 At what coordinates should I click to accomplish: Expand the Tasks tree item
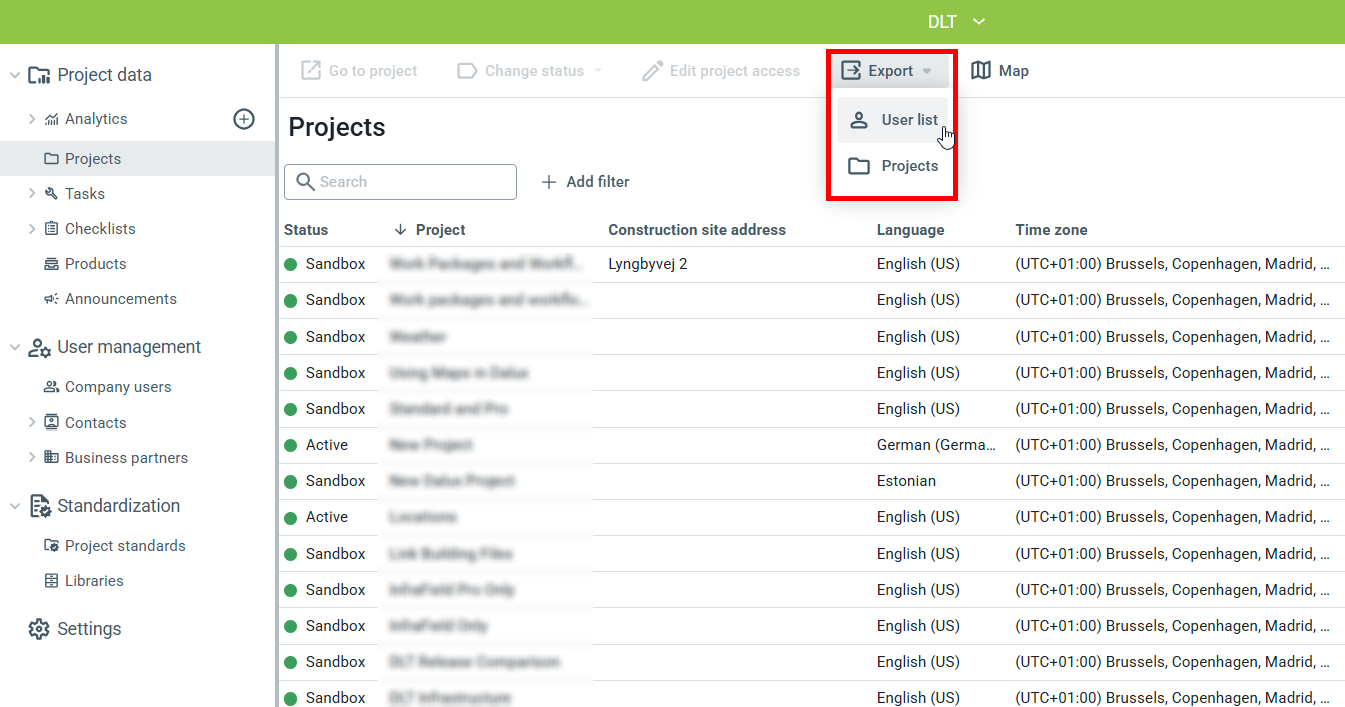(32, 194)
